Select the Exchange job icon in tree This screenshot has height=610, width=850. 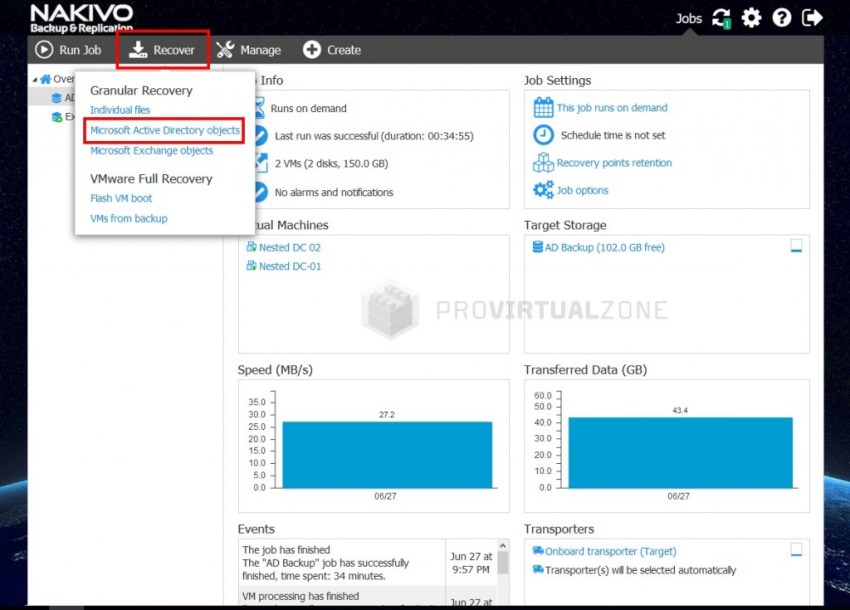[56, 117]
